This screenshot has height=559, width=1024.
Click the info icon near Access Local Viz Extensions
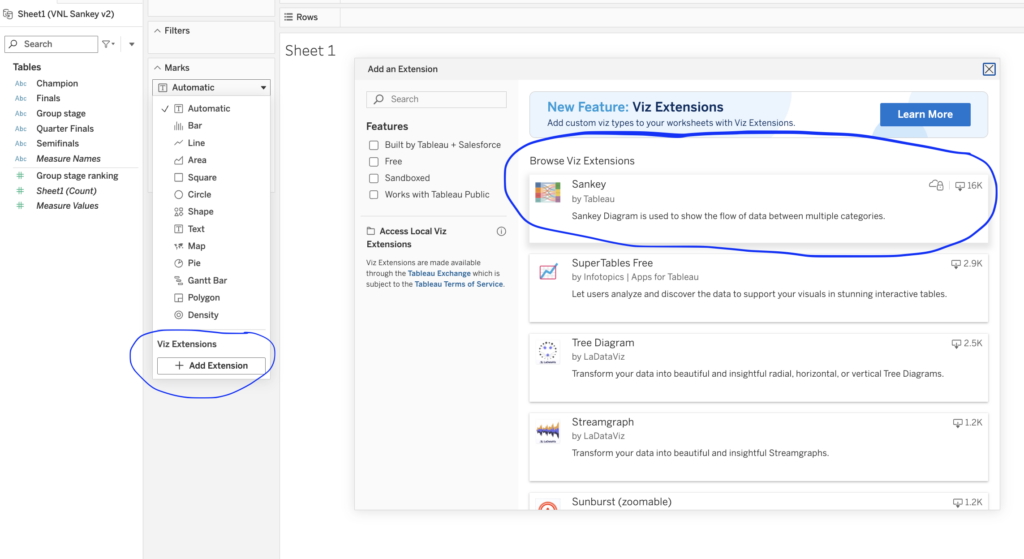point(501,231)
